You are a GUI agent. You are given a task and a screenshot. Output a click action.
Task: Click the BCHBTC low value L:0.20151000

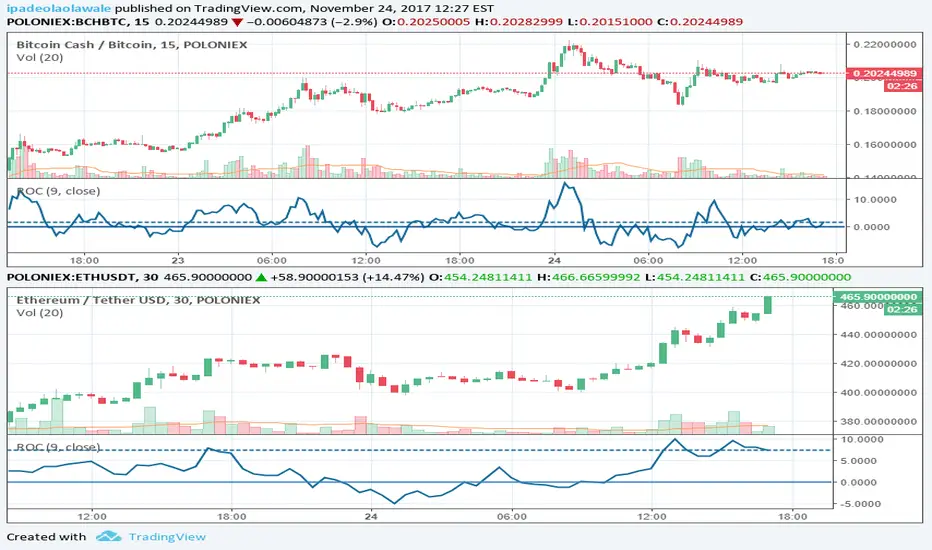pos(610,22)
